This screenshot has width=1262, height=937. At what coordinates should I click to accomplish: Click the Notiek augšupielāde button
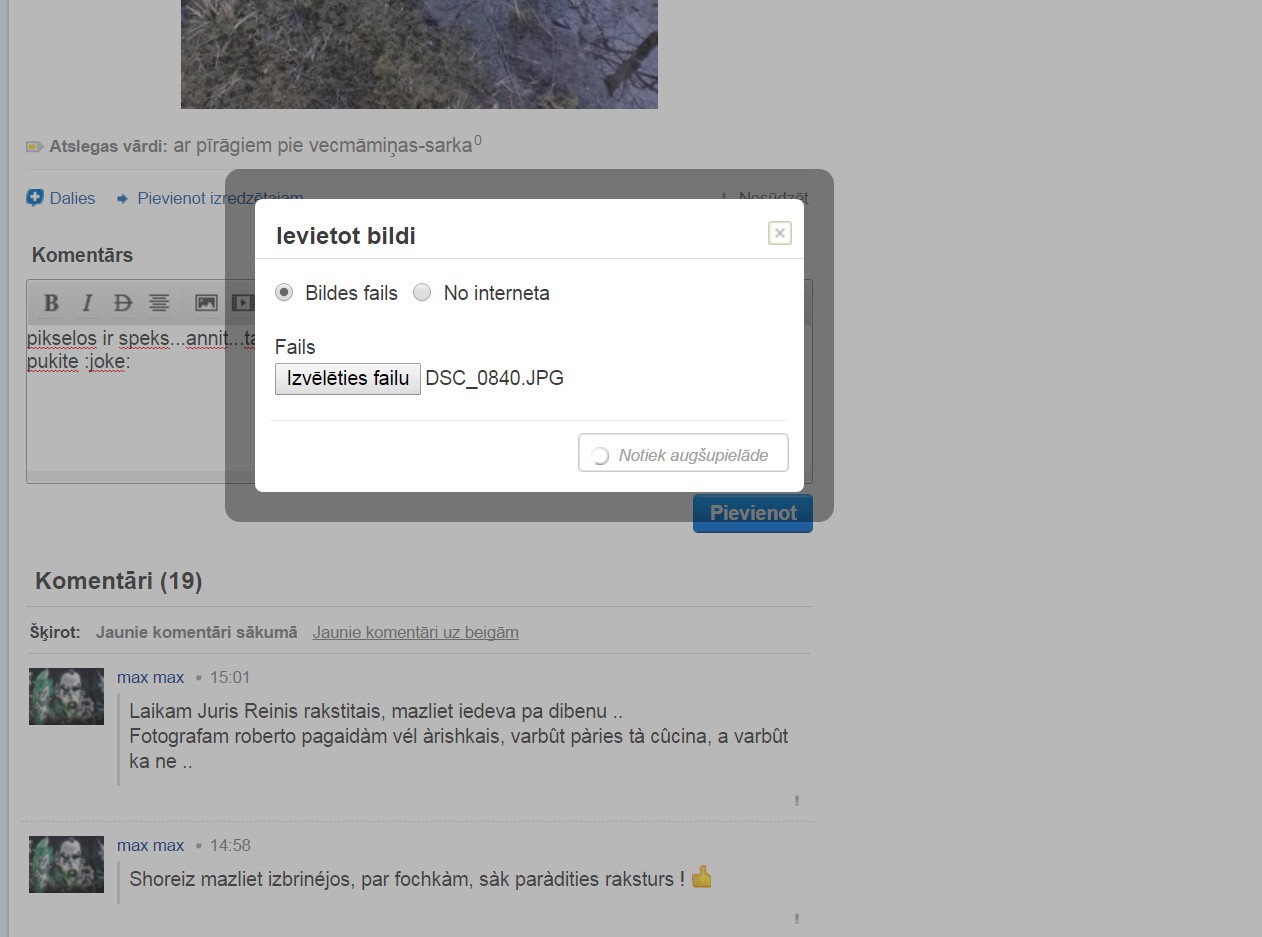tap(683, 454)
